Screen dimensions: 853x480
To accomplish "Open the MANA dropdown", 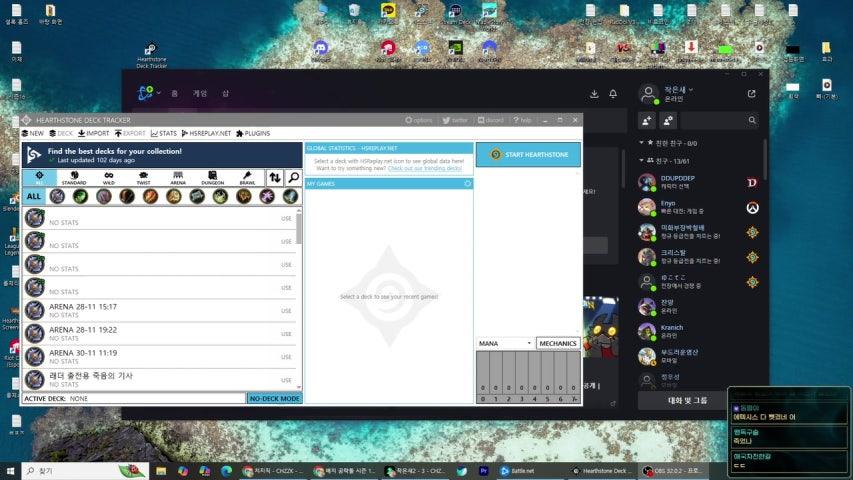I will (505, 343).
